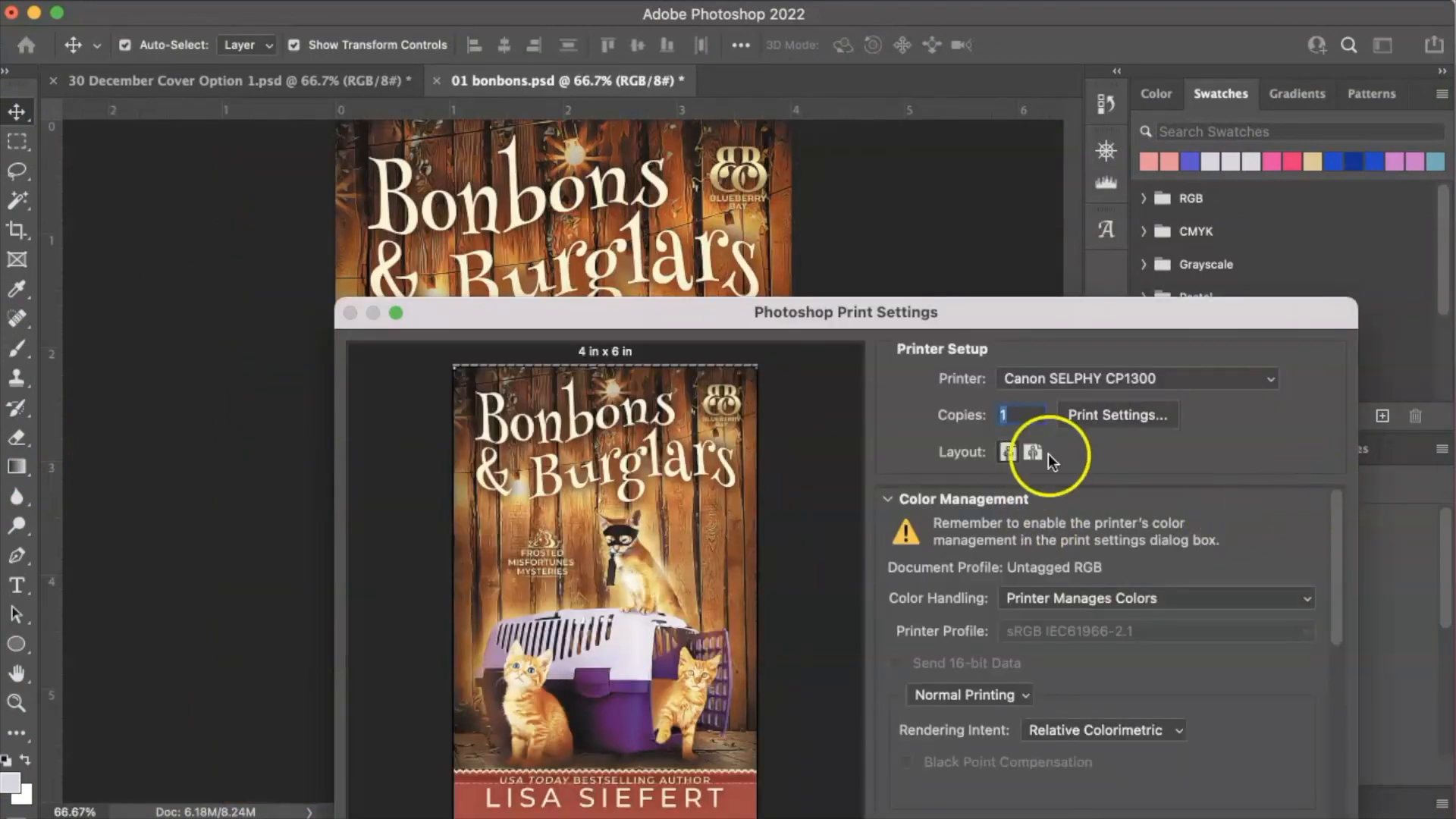Screen dimensions: 1456x819
Task: Open the Color Handling dropdown
Action: [x=1156, y=598]
